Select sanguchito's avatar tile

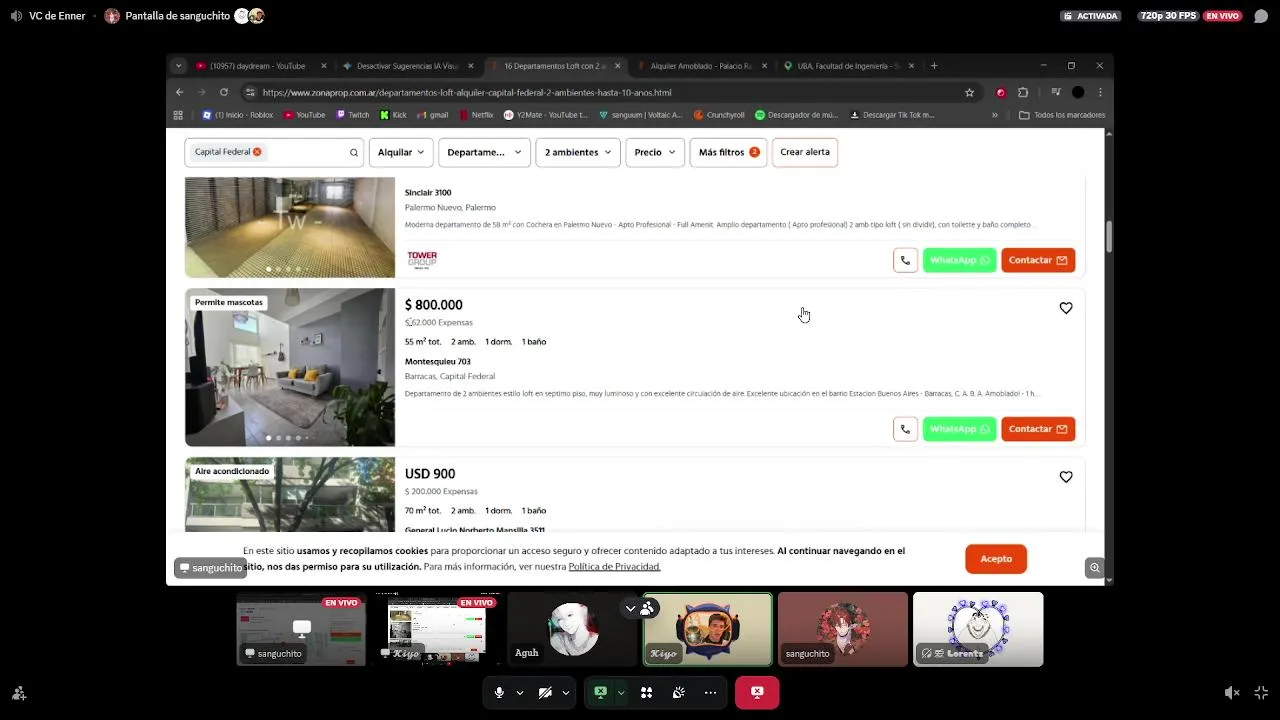pyautogui.click(x=843, y=629)
